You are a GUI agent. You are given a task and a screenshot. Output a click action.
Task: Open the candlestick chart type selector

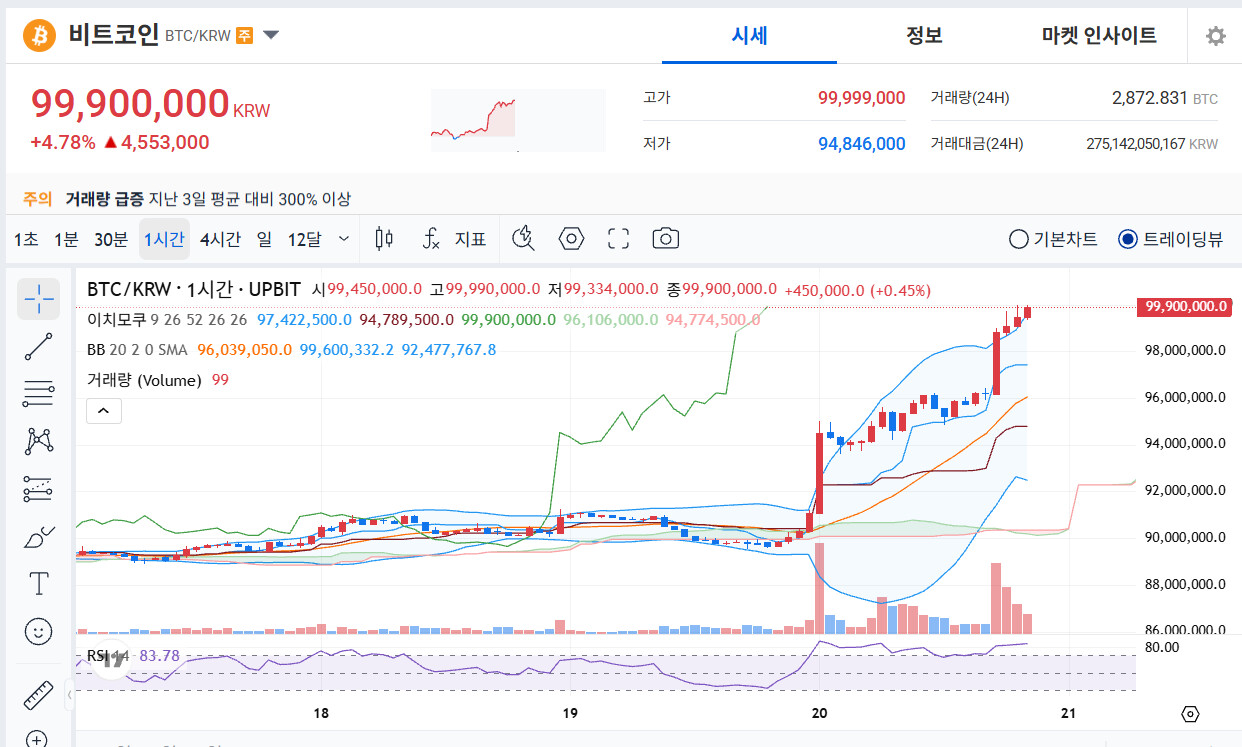[384, 238]
